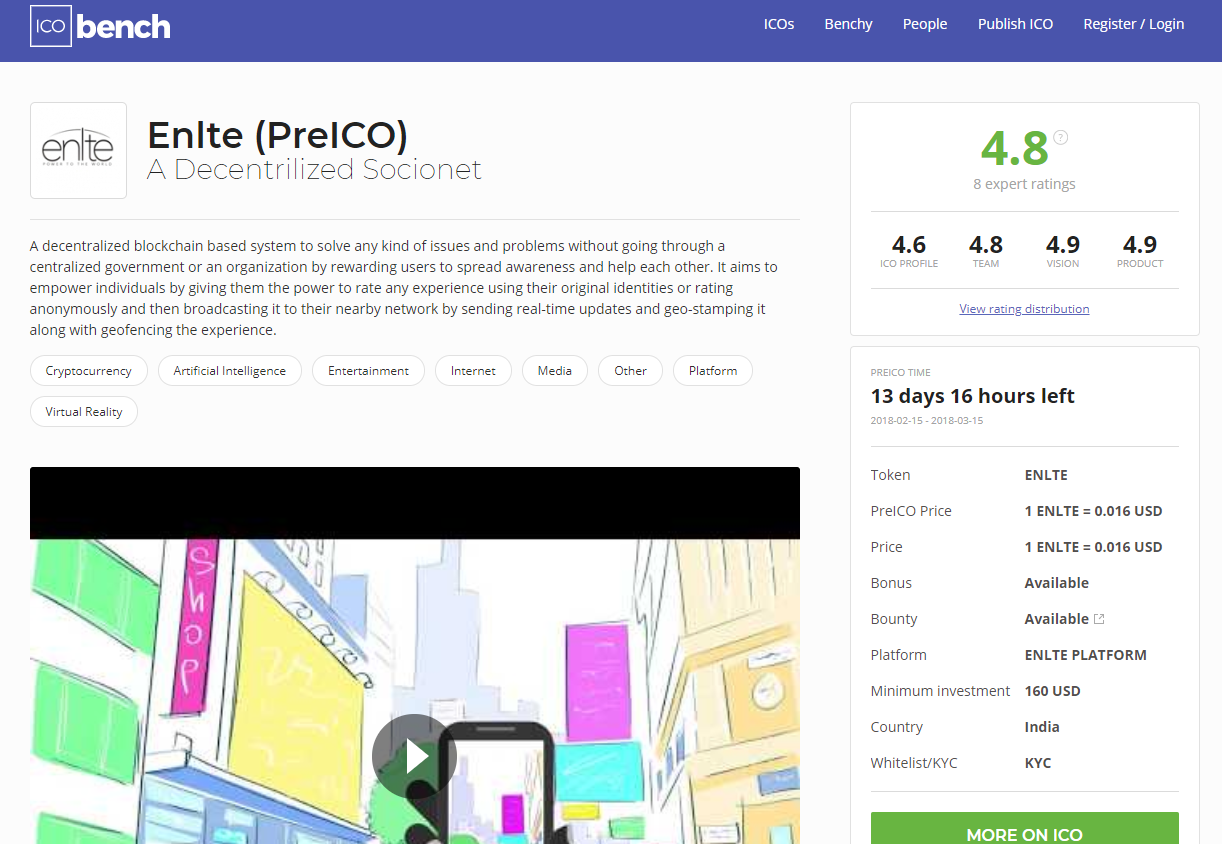1222x844 pixels.
Task: Go to the People page
Action: (x=925, y=24)
